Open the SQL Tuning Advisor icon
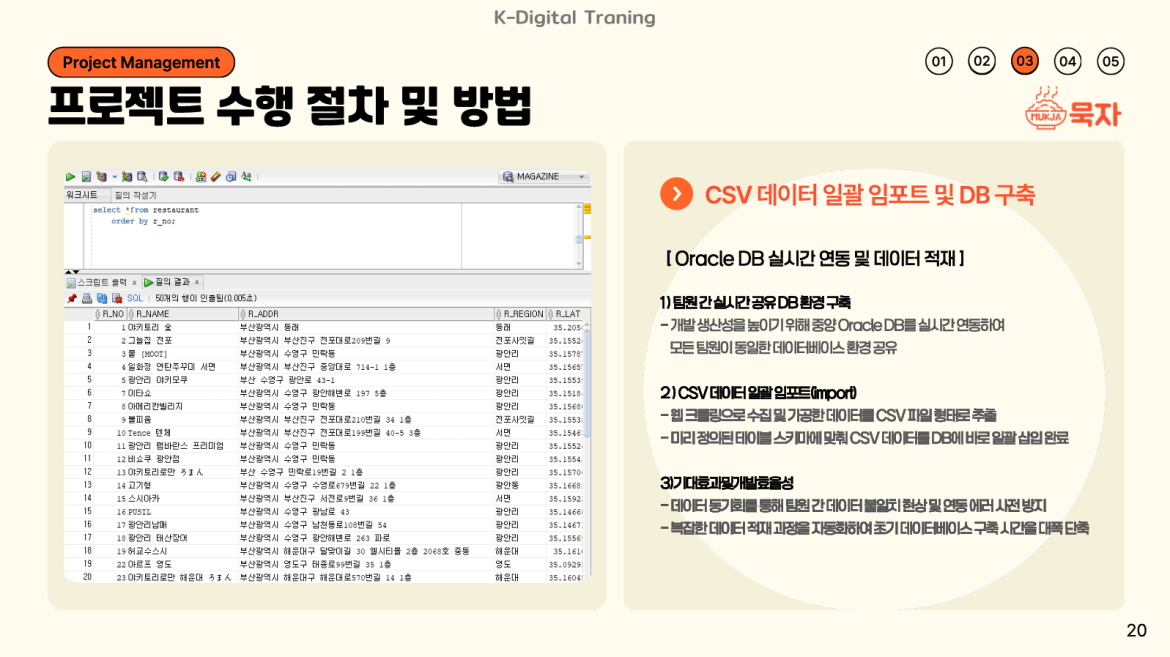1170x657 pixels. point(142,177)
